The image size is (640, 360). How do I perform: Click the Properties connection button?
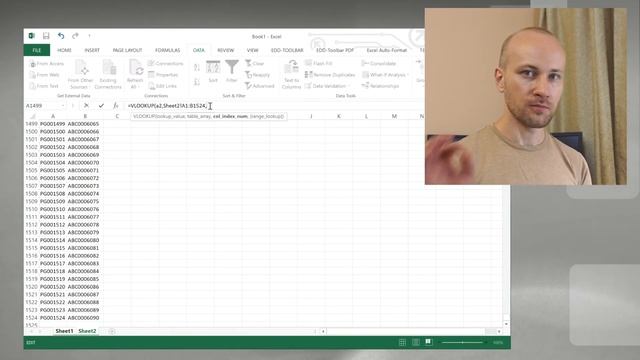click(163, 75)
